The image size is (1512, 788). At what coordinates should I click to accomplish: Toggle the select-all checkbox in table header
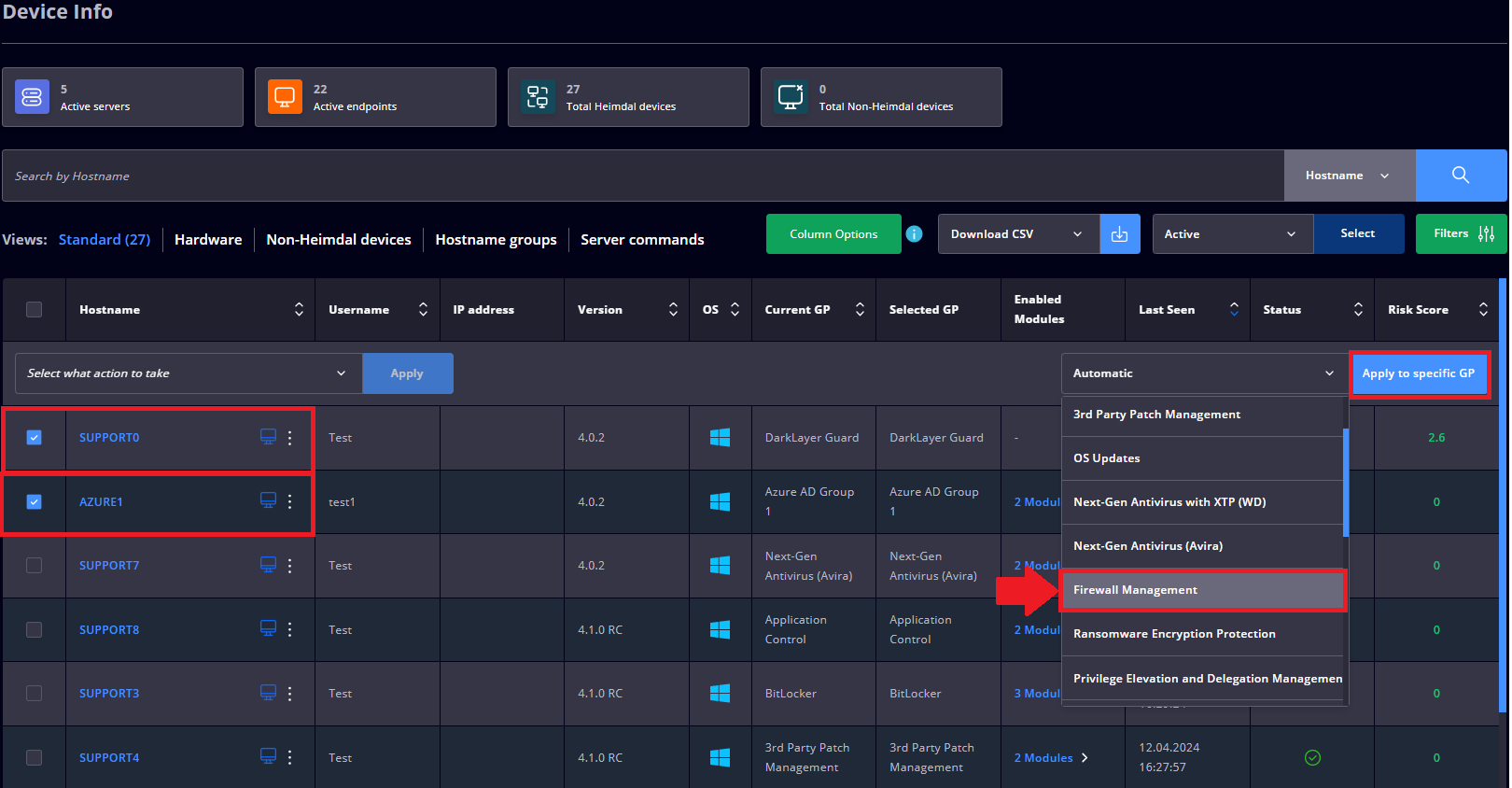(x=35, y=310)
